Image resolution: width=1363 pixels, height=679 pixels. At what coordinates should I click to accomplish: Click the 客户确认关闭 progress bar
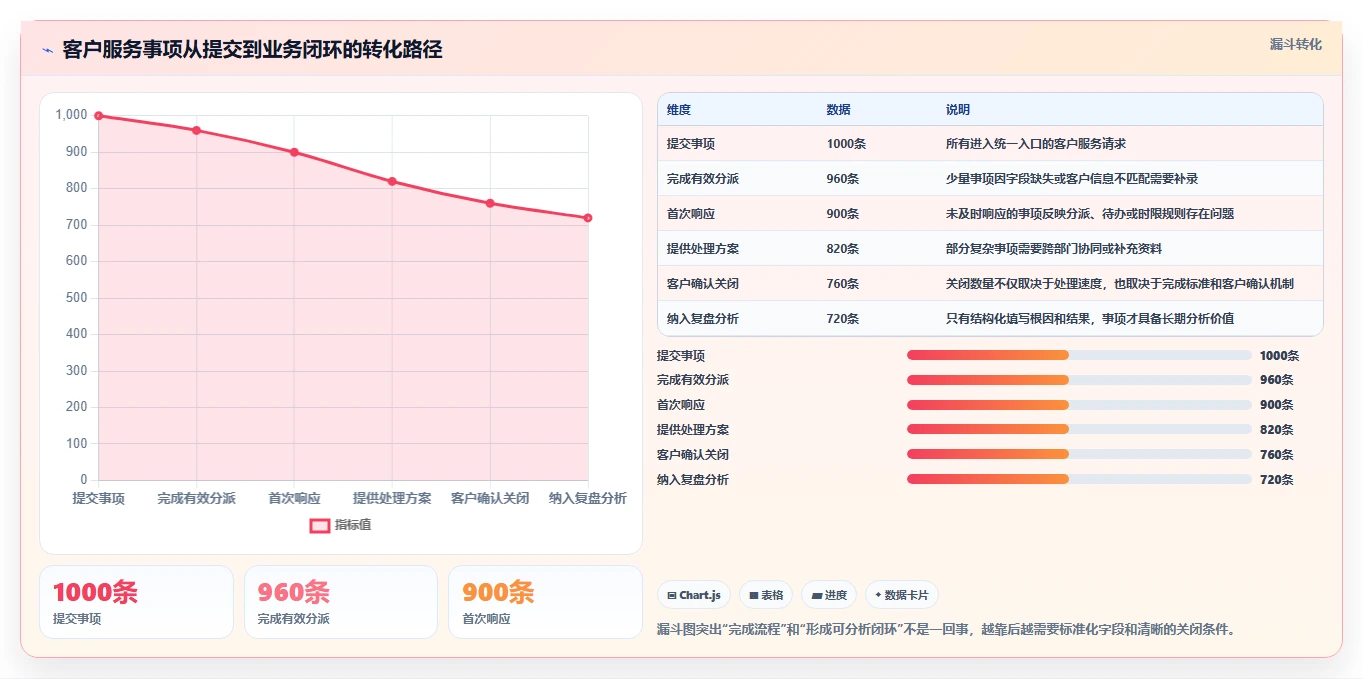click(x=1079, y=455)
